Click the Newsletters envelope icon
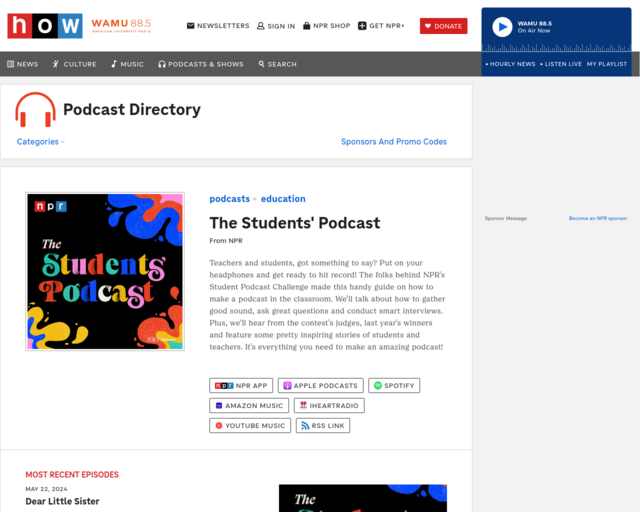The width and height of the screenshot is (640, 512). [x=190, y=26]
